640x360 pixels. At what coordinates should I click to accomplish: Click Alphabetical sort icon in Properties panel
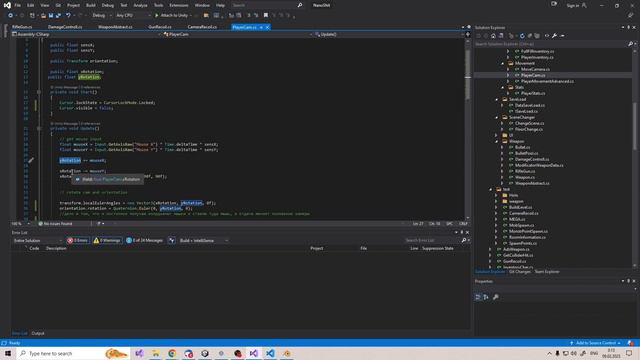coord(486,297)
